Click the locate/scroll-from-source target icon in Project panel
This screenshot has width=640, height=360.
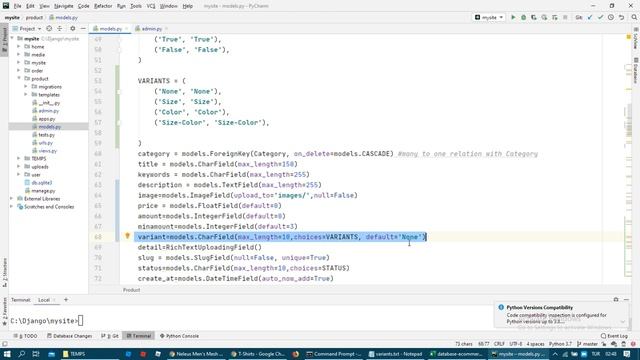[49, 29]
